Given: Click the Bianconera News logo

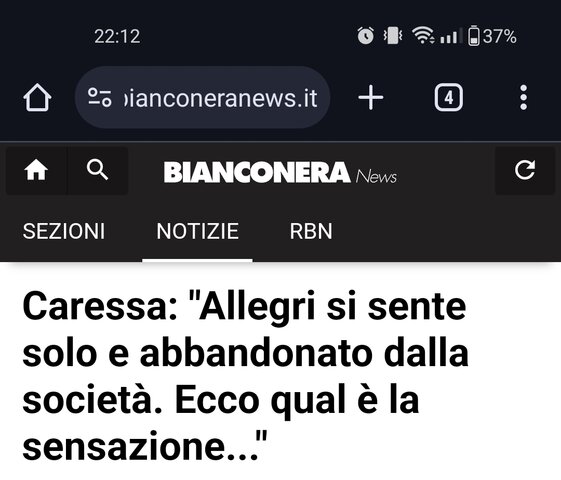Looking at the screenshot, I should (280, 172).
